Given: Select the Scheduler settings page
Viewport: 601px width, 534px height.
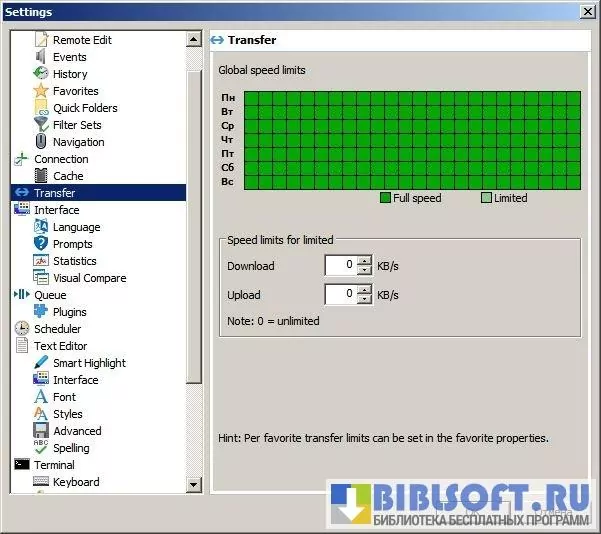Looking at the screenshot, I should (57, 329).
